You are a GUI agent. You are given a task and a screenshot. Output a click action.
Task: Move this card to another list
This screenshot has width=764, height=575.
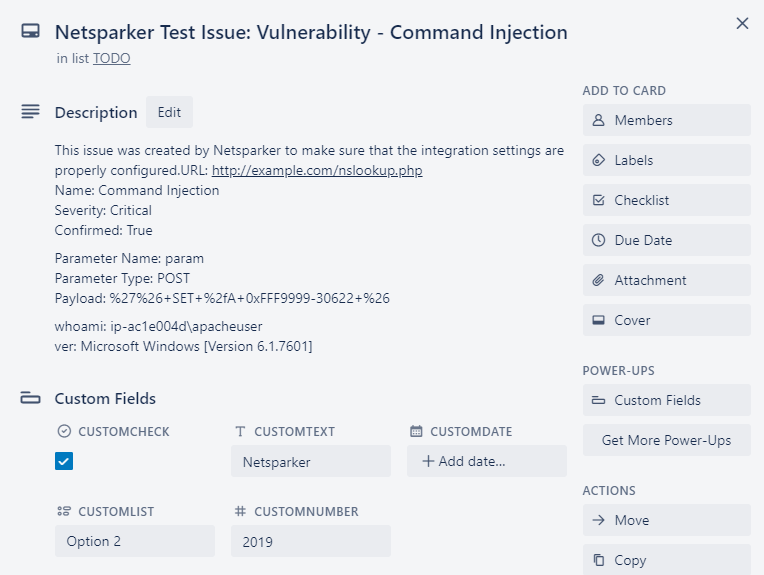pos(666,520)
